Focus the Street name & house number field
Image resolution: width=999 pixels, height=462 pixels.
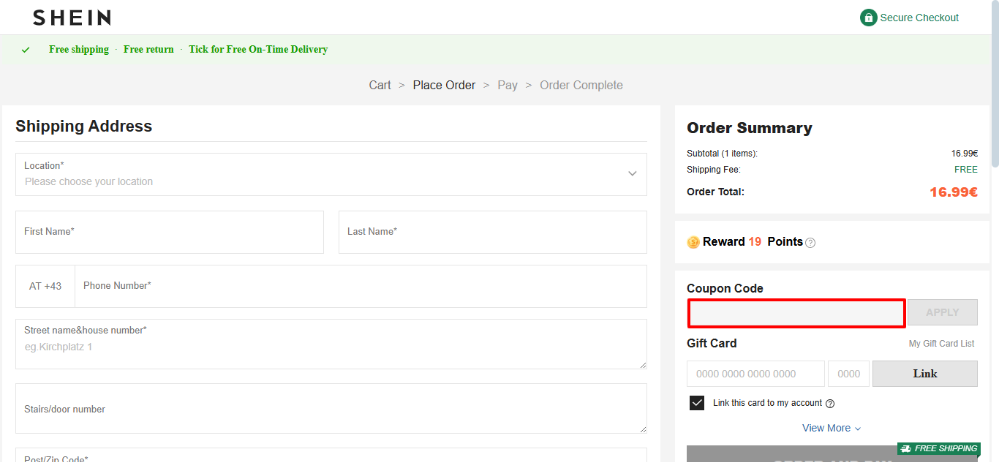[331, 344]
